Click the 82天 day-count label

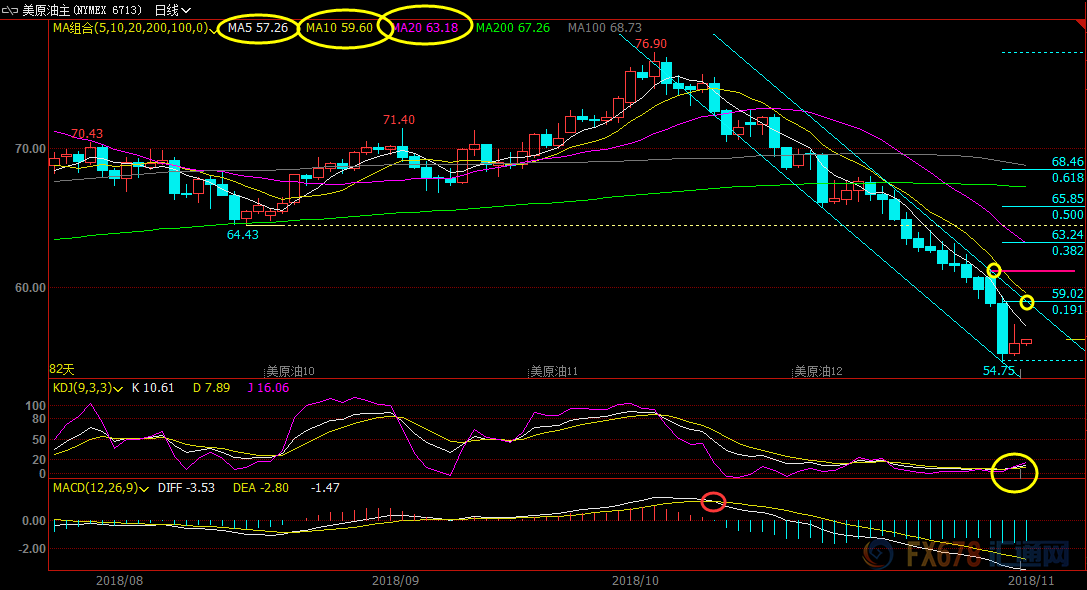pyautogui.click(x=62, y=370)
